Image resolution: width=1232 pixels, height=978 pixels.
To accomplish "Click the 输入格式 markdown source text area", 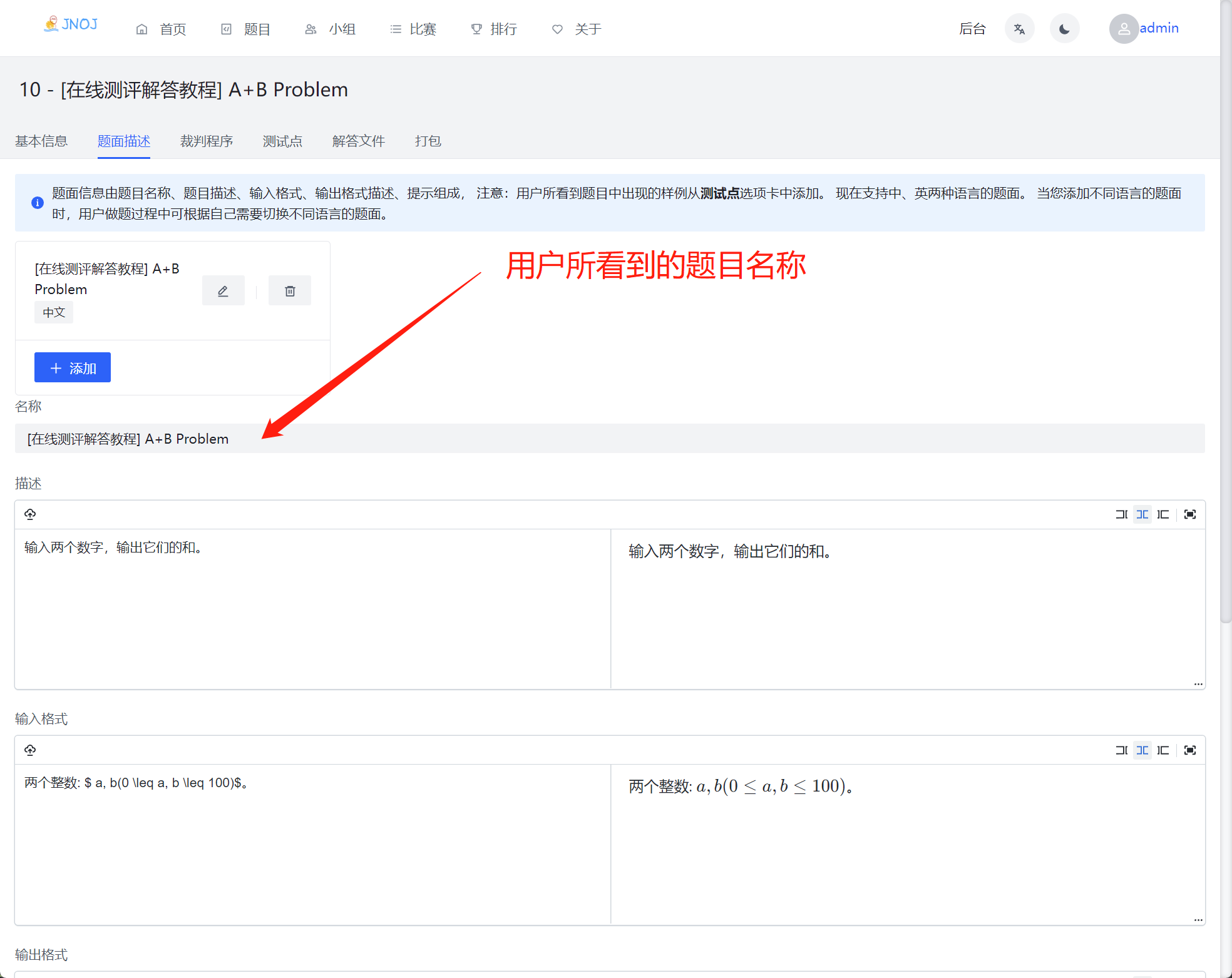I will [313, 844].
